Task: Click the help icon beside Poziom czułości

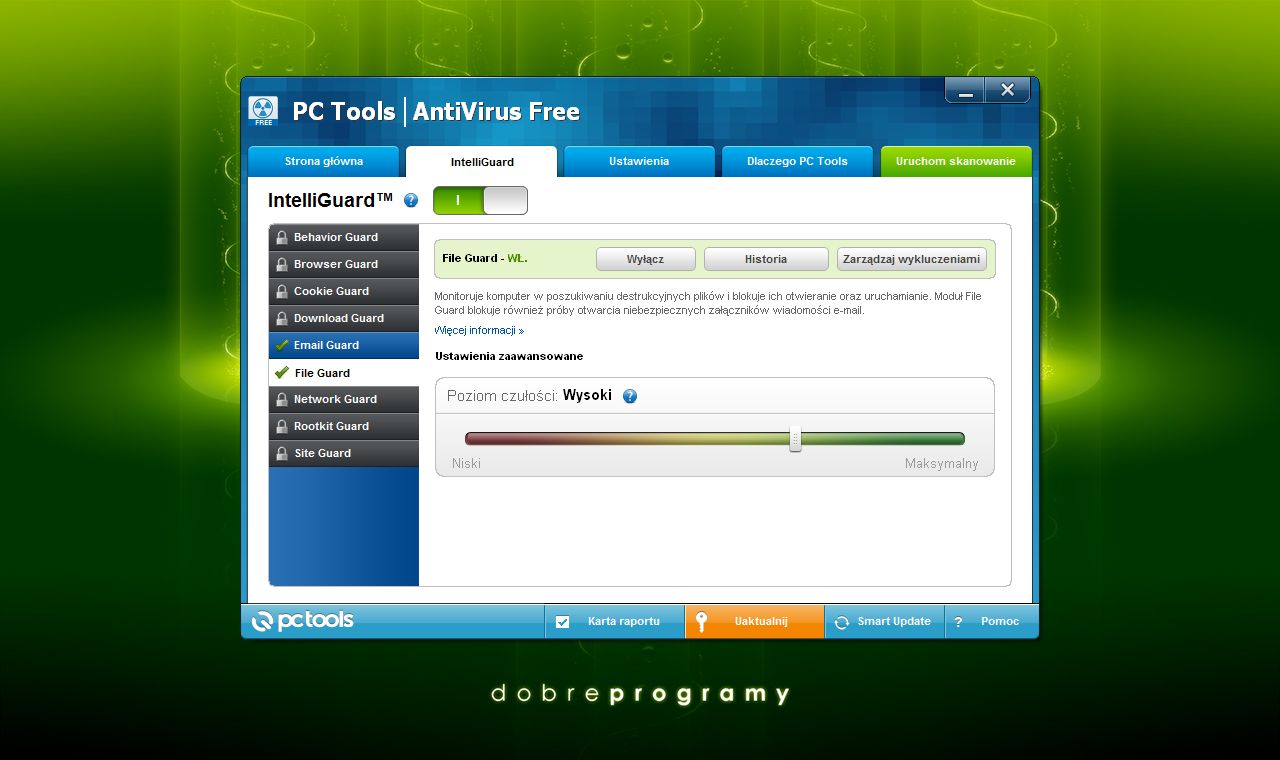Action: tap(630, 396)
